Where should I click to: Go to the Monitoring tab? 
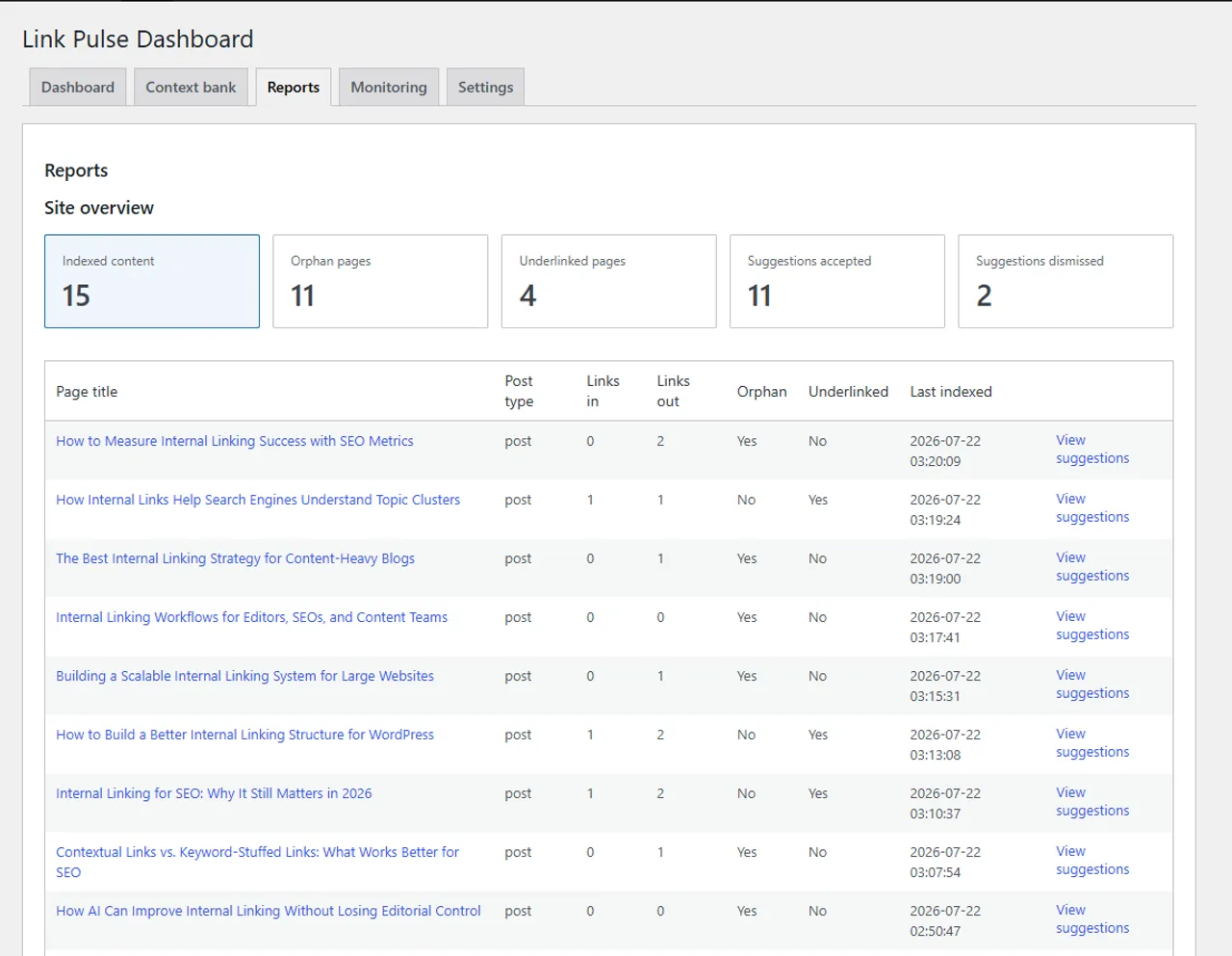pyautogui.click(x=389, y=87)
